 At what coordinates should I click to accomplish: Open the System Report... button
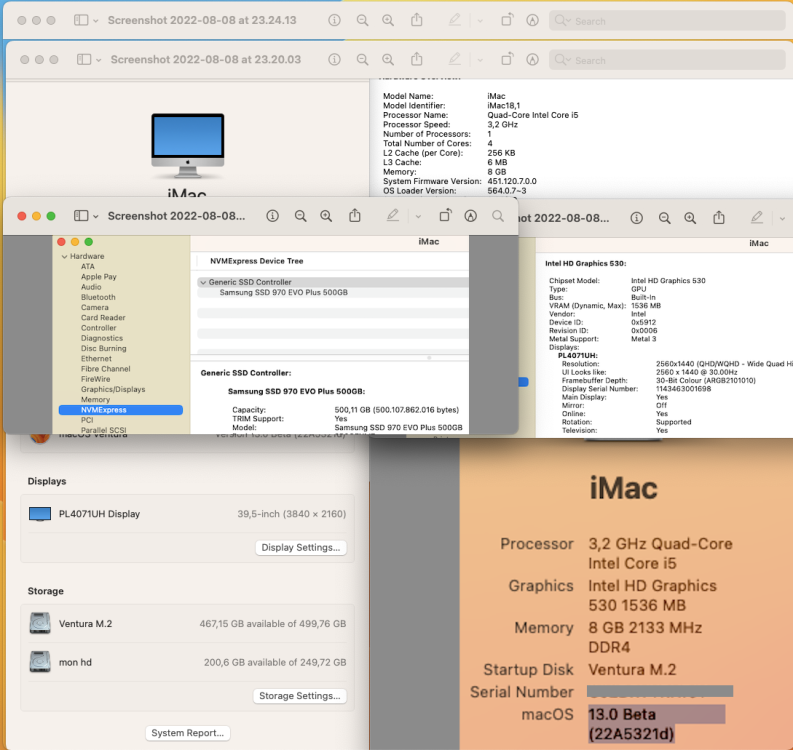tap(188, 733)
